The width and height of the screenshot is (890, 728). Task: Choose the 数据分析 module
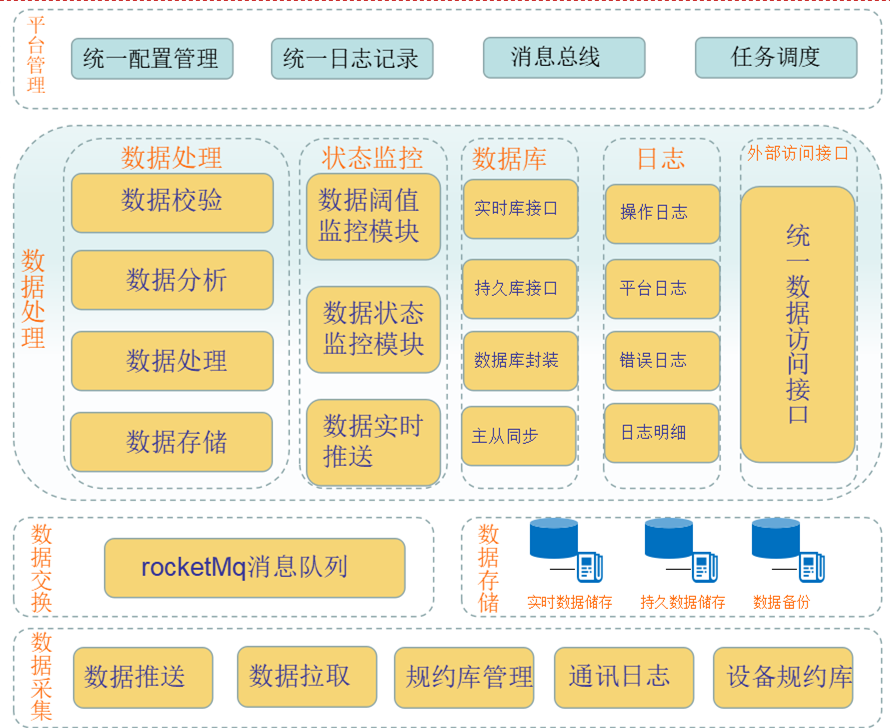coord(172,281)
